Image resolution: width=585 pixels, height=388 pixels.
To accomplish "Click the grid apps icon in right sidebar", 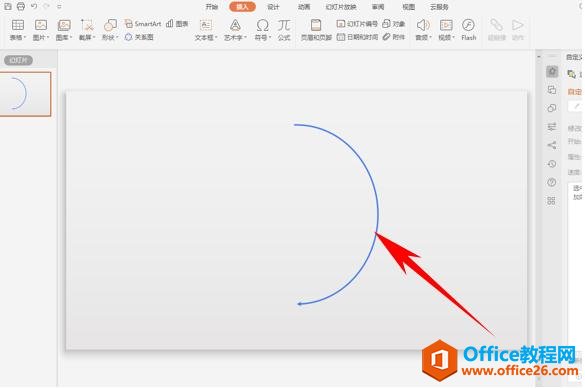I will [552, 201].
